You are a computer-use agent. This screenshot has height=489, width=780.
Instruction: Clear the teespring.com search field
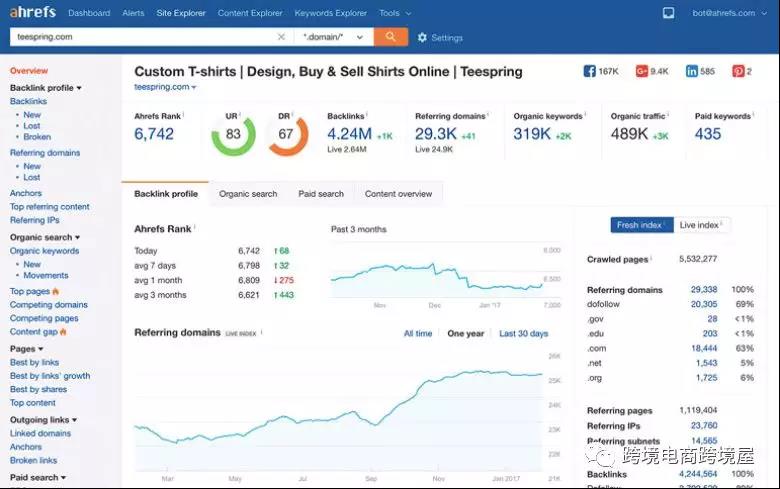[281, 37]
